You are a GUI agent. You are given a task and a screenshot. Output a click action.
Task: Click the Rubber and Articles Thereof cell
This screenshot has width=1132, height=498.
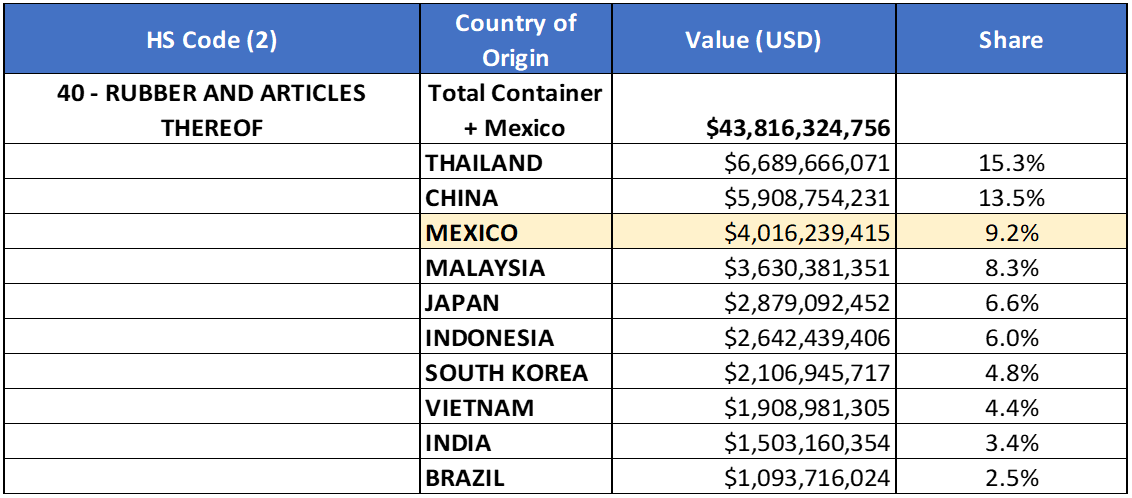(211, 111)
